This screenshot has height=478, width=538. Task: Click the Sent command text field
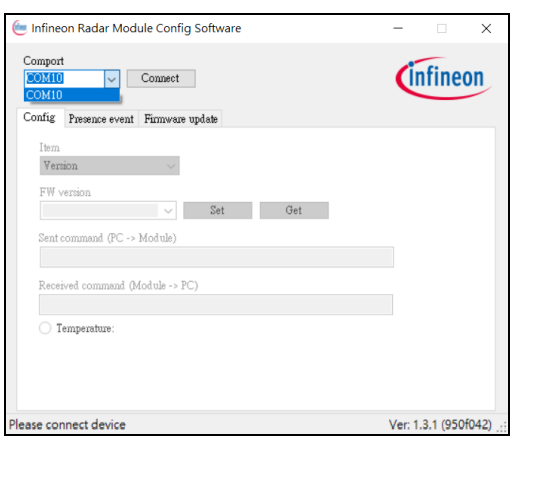coord(217,257)
